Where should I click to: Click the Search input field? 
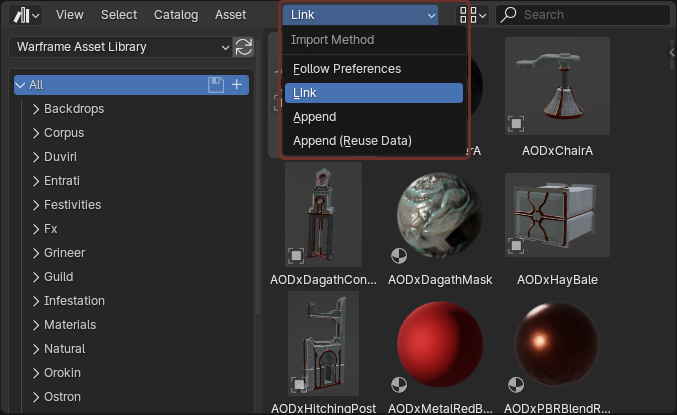click(x=583, y=15)
